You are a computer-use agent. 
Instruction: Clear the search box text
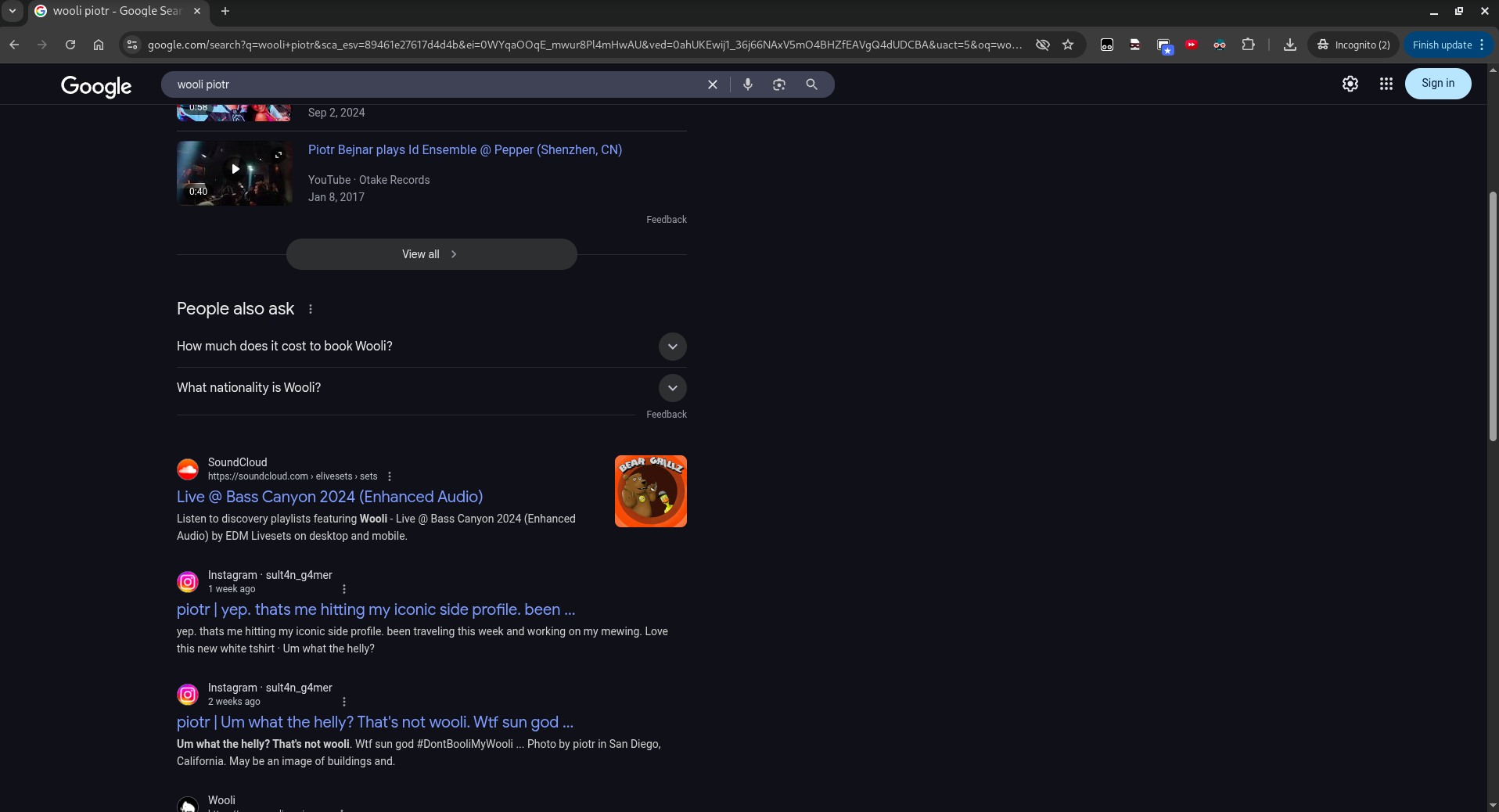[x=713, y=84]
